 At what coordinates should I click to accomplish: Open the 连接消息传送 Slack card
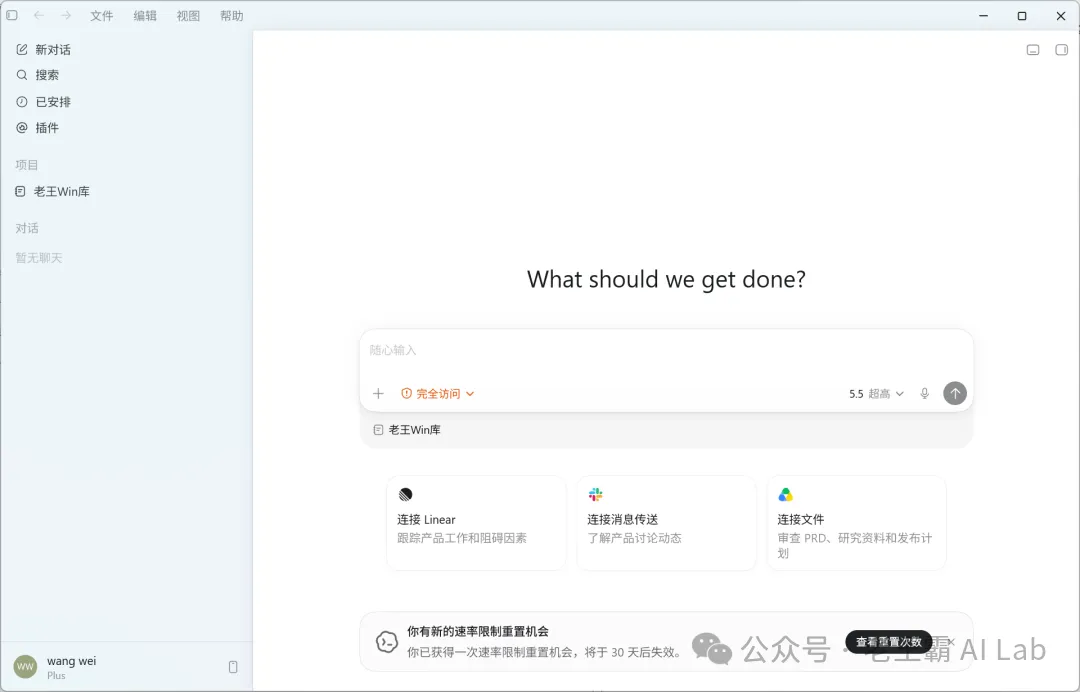[666, 523]
